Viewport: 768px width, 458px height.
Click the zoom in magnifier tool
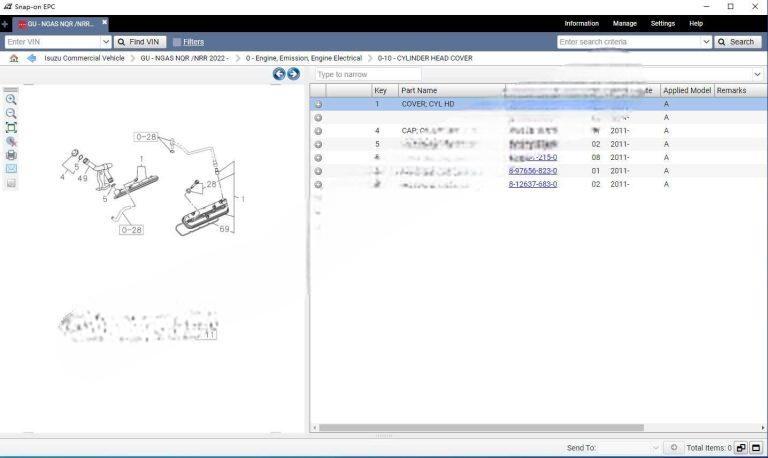point(11,100)
